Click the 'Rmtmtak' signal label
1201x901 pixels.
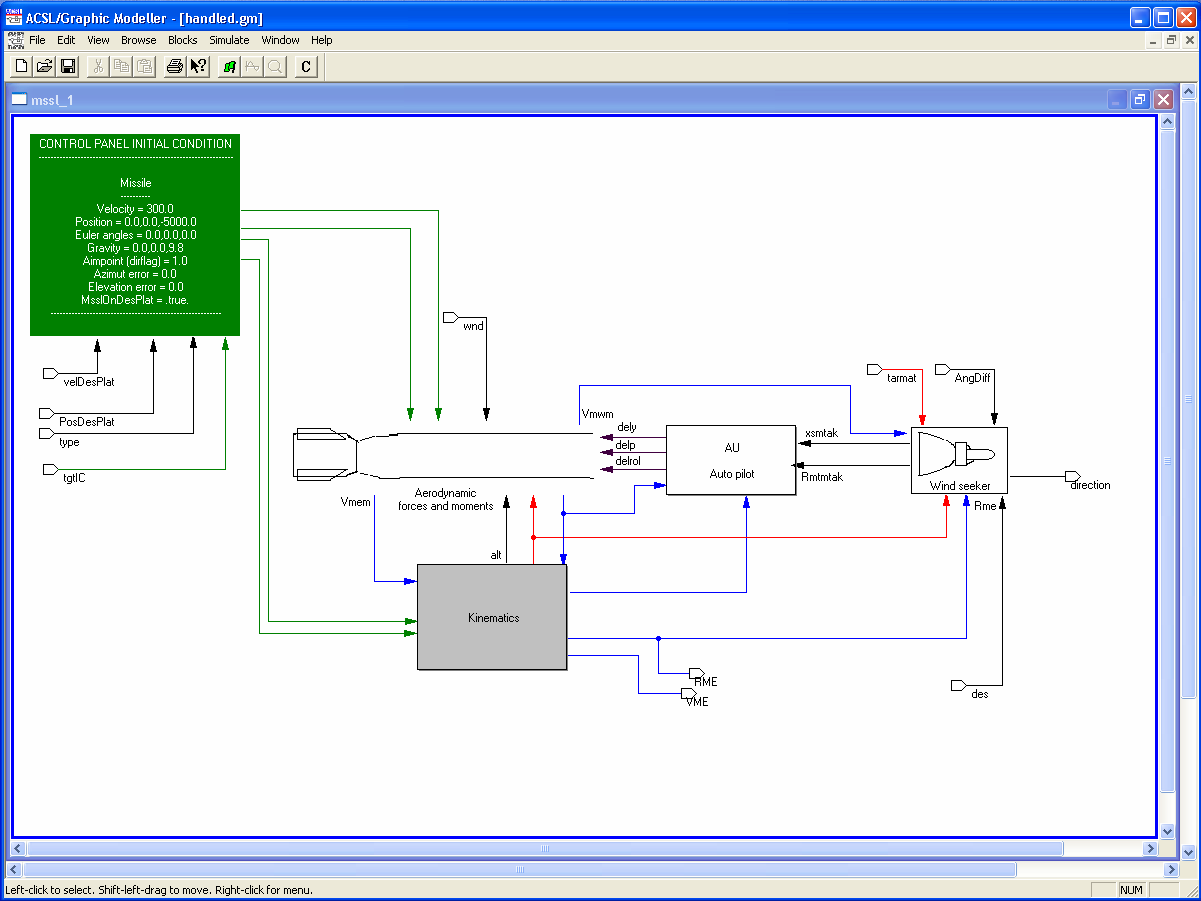tap(822, 477)
